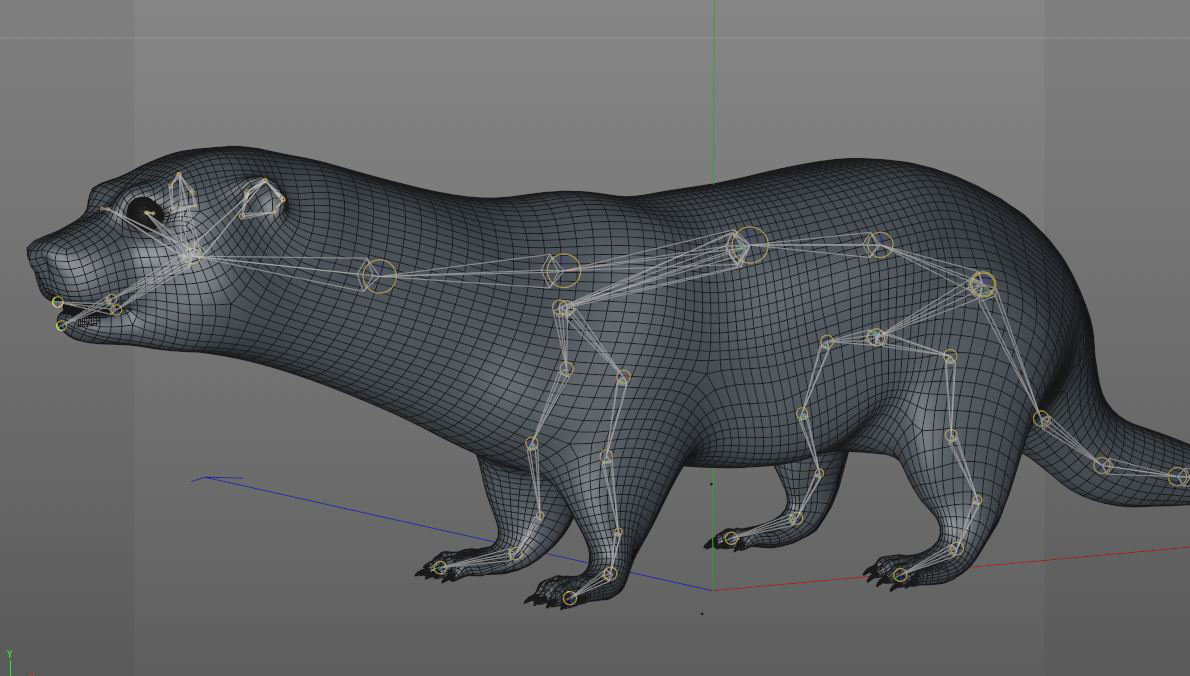Select the front shoulder joint
This screenshot has width=1190, height=676.
[563, 308]
